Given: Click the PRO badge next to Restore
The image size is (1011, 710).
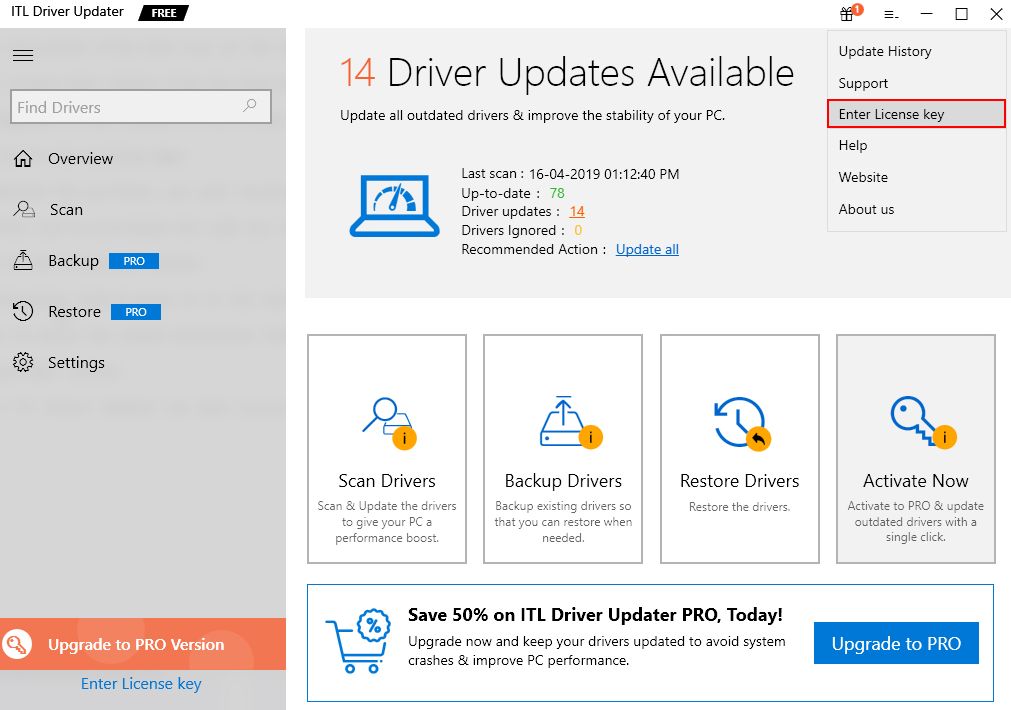Looking at the screenshot, I should coord(135,312).
